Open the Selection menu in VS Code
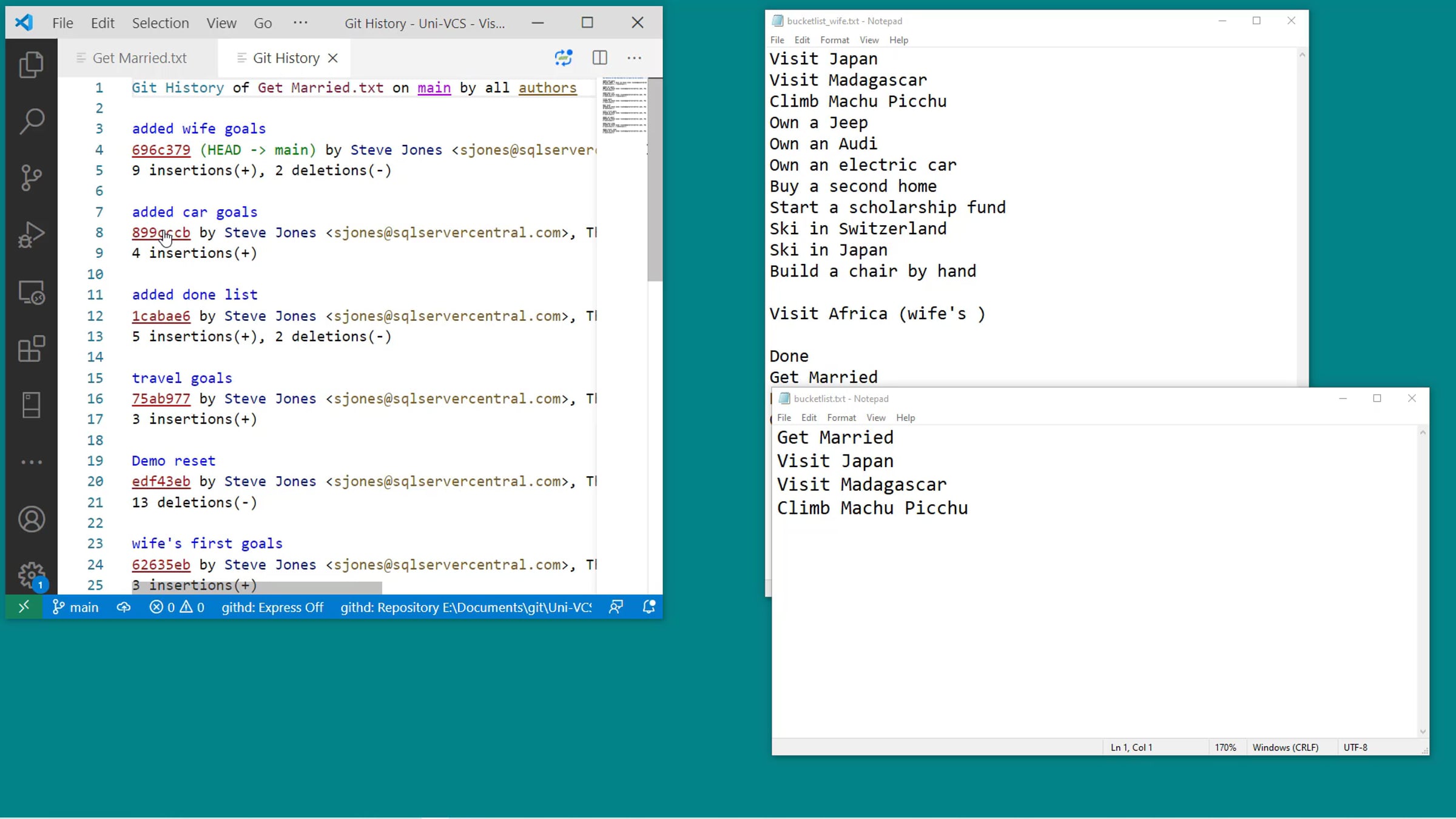 tap(160, 23)
